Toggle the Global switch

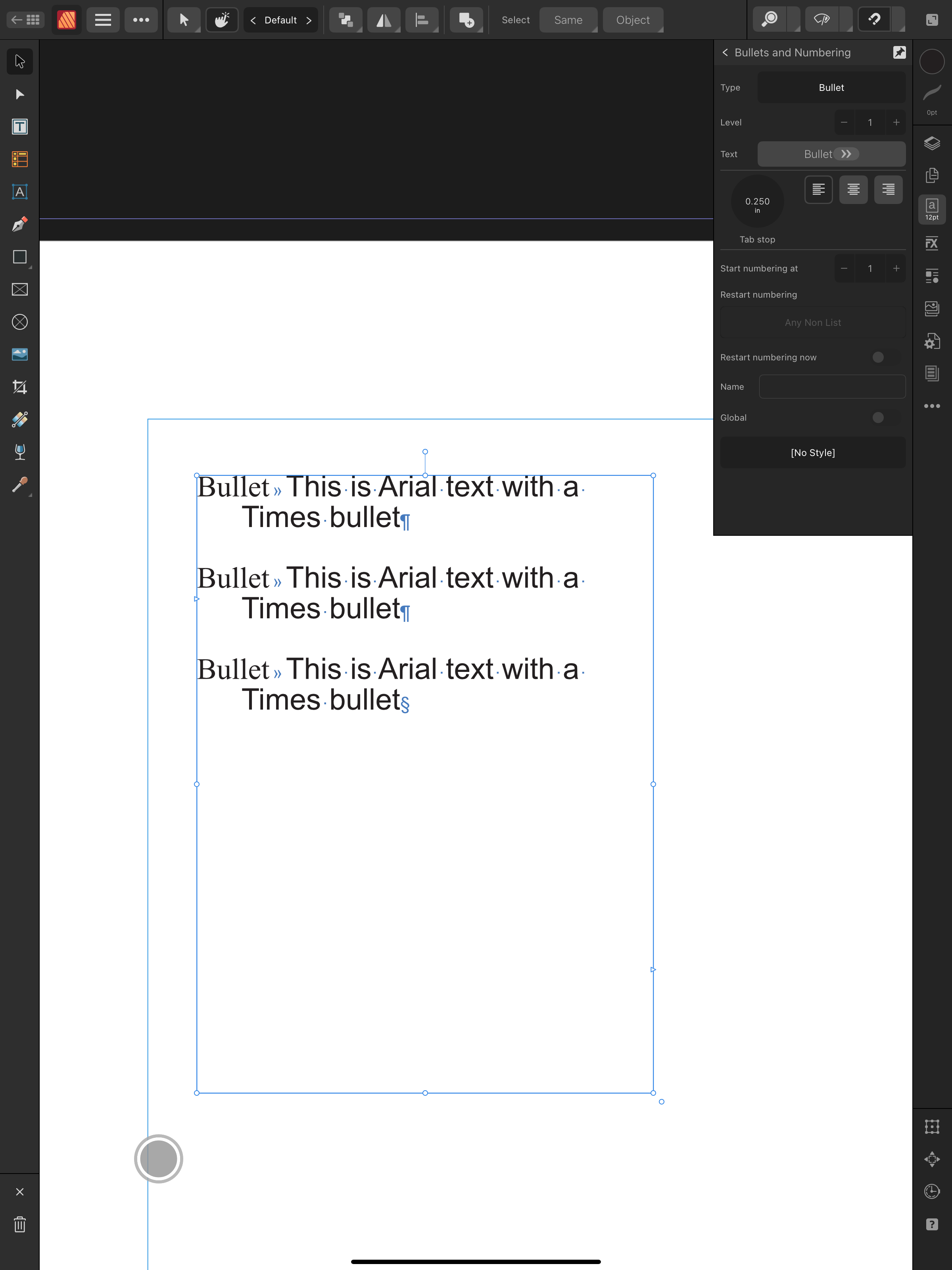pyautogui.click(x=885, y=418)
